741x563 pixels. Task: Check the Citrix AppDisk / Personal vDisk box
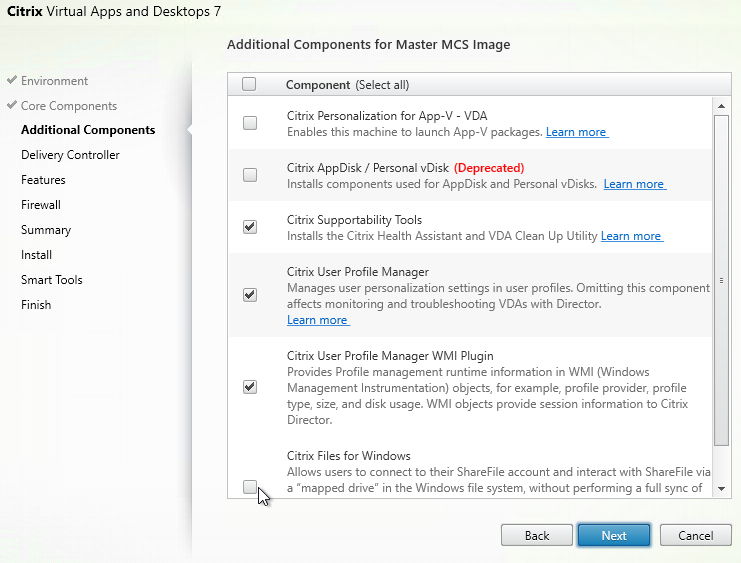pos(250,175)
